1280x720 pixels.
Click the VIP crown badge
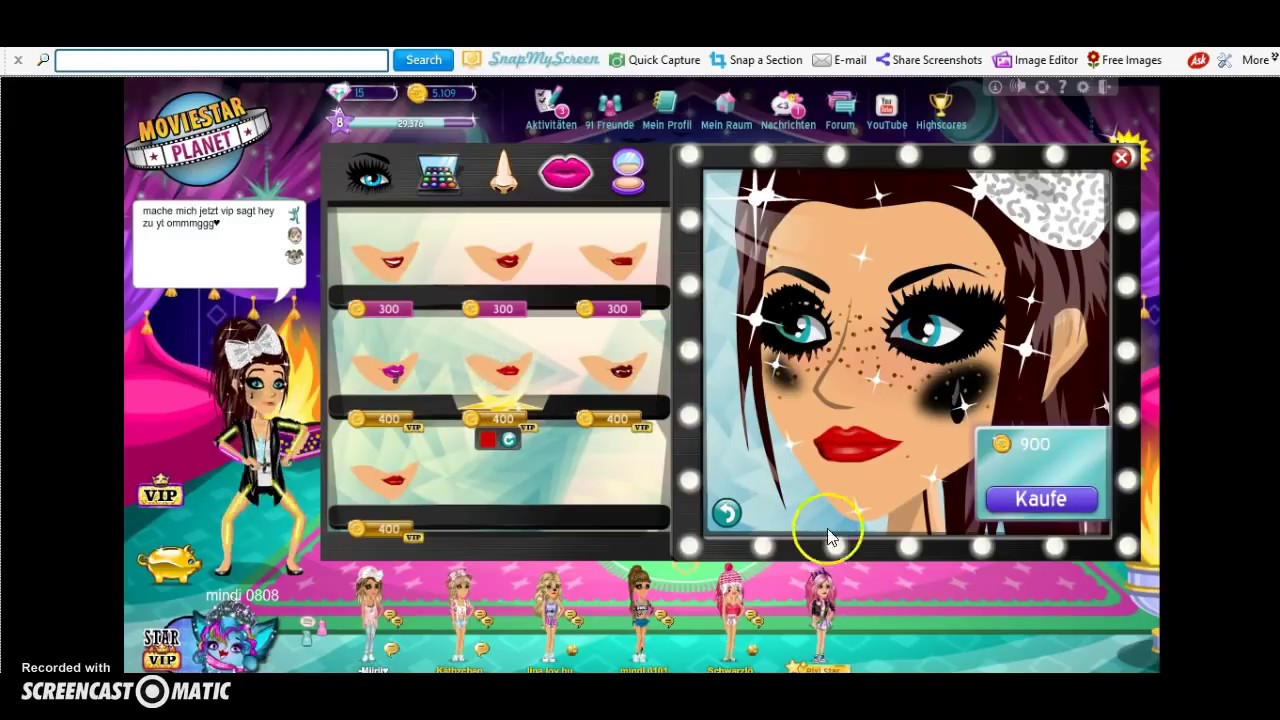coord(160,491)
